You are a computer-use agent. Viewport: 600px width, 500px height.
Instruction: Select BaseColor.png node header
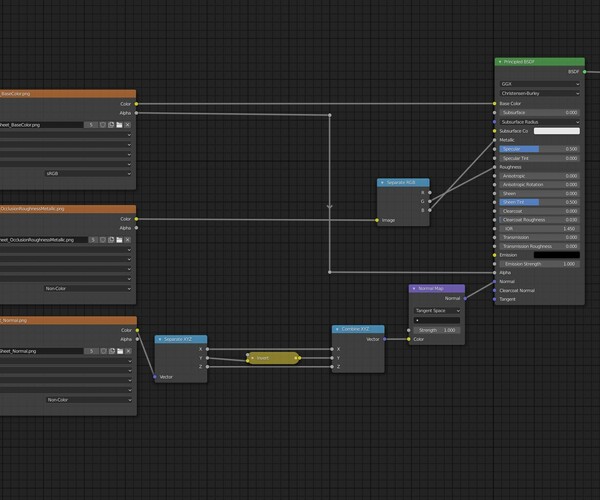[x=68, y=93]
